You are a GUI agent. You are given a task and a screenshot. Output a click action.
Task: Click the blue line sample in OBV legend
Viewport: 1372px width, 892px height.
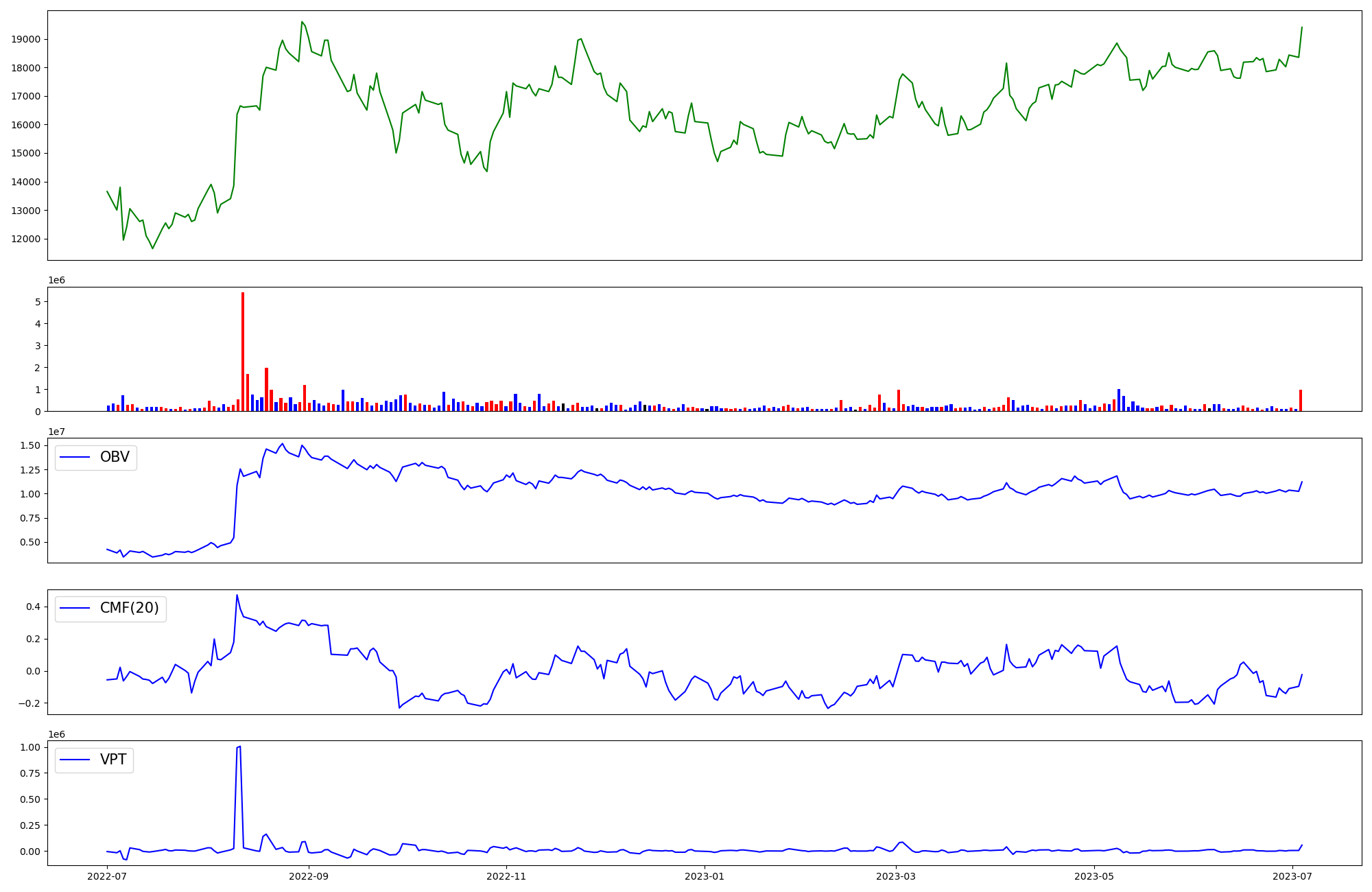pyautogui.click(x=75, y=457)
